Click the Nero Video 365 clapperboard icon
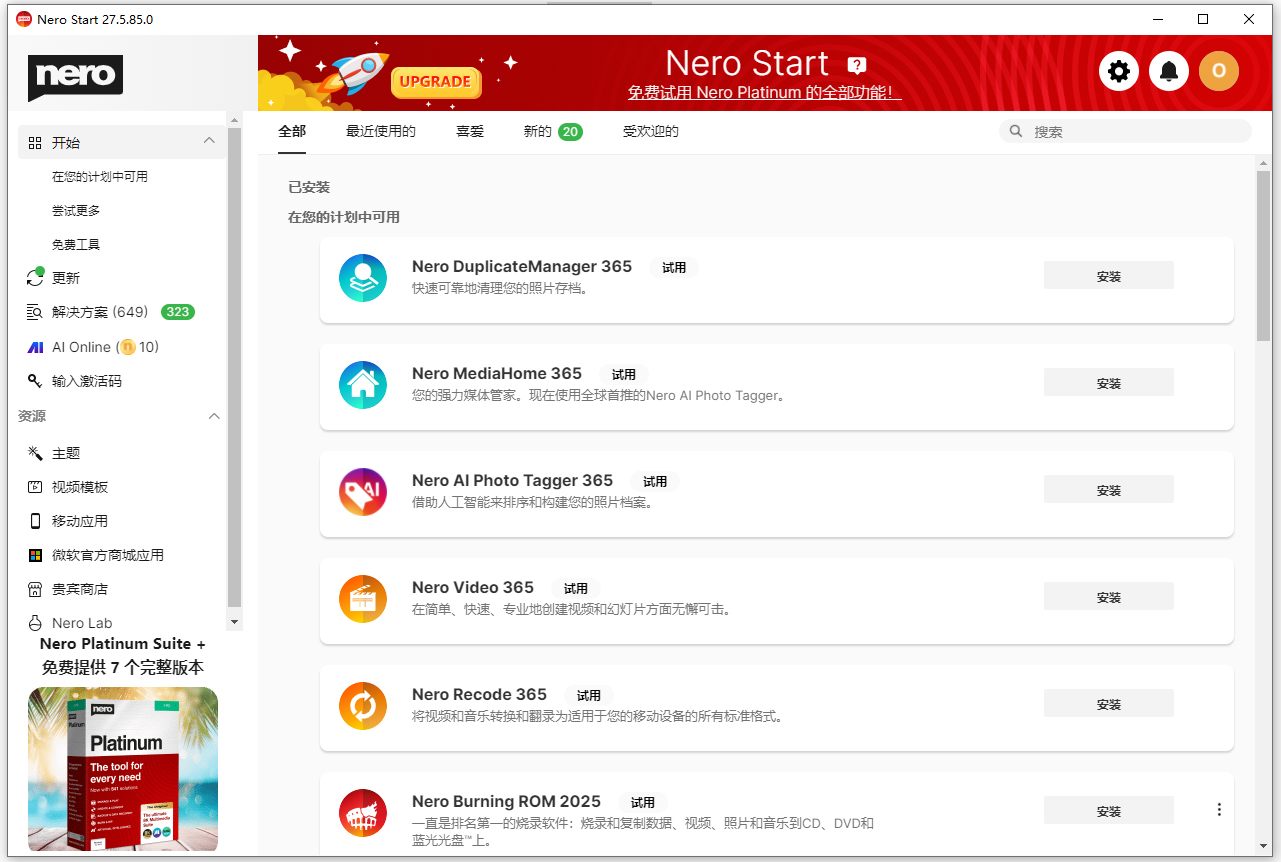Viewport: 1281px width, 862px height. pyautogui.click(x=362, y=598)
